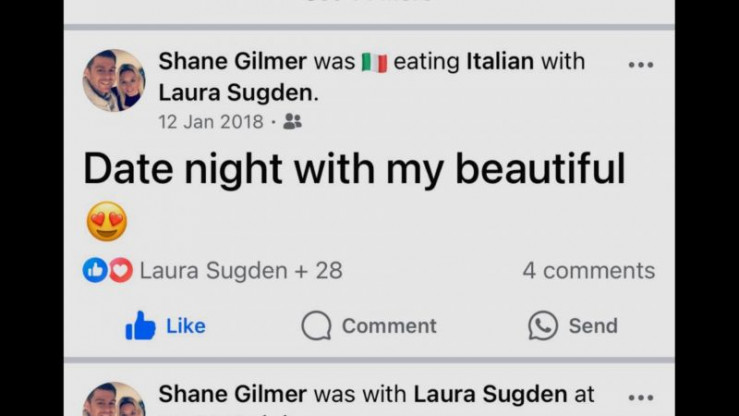The height and width of the screenshot is (416, 739).
Task: Open Laura Sugden's tagged profile in first post
Action: (x=238, y=94)
